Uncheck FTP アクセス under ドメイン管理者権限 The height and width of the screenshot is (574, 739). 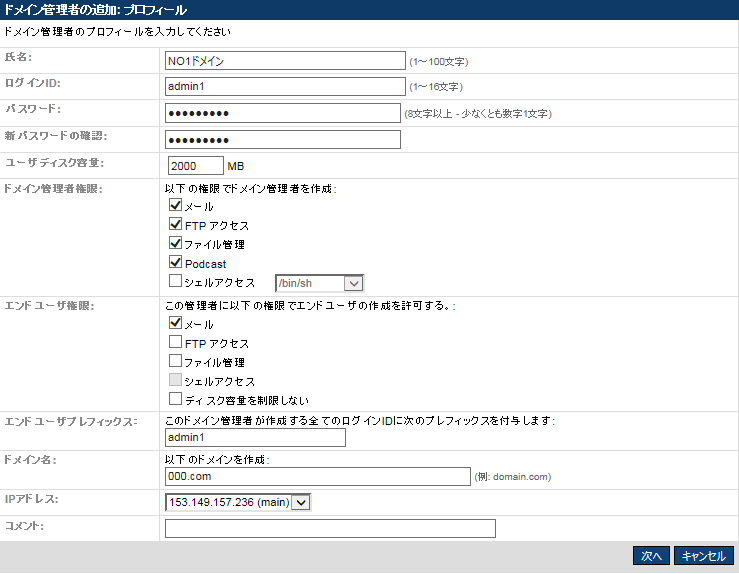point(175,224)
